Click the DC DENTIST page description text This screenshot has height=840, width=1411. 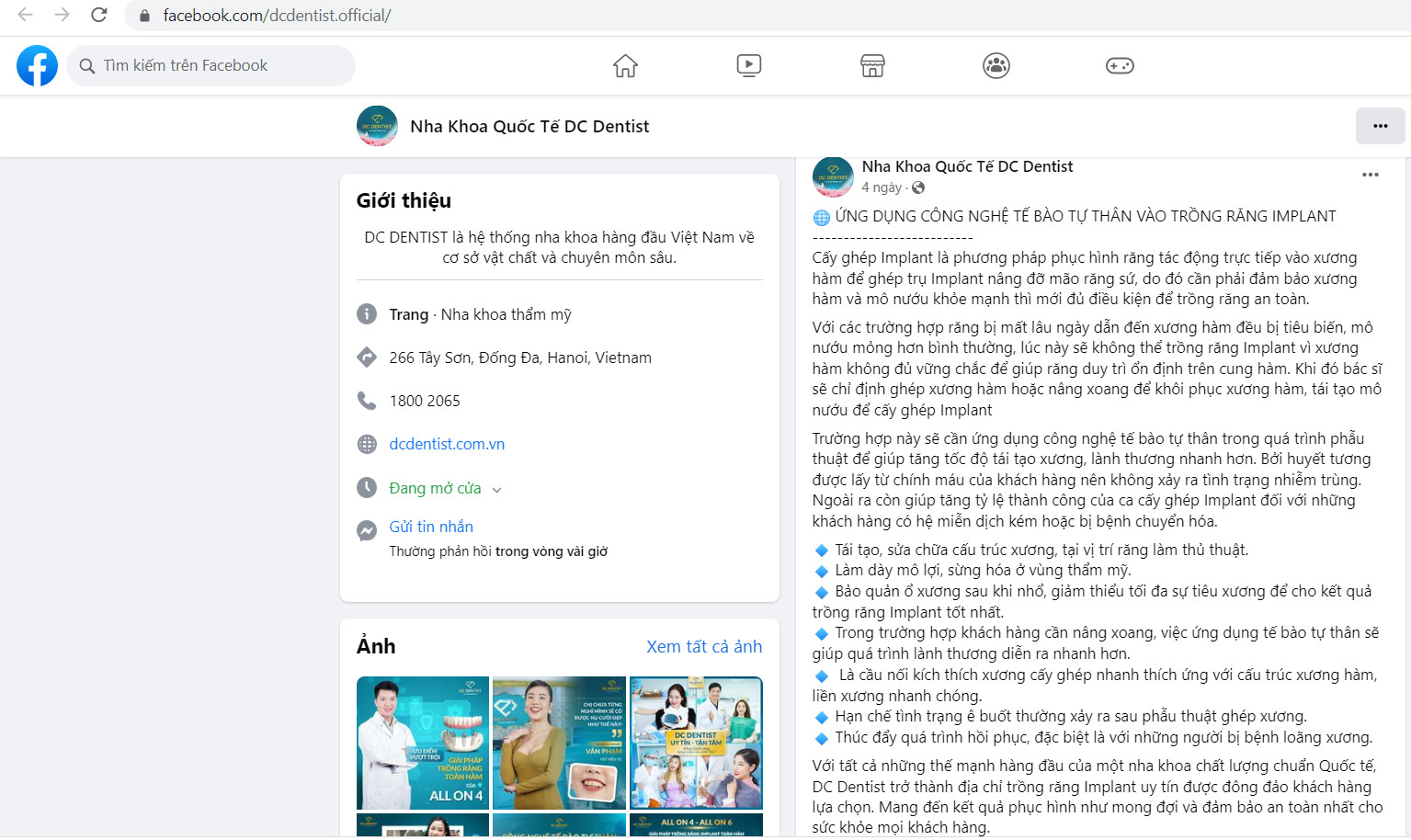[559, 247]
